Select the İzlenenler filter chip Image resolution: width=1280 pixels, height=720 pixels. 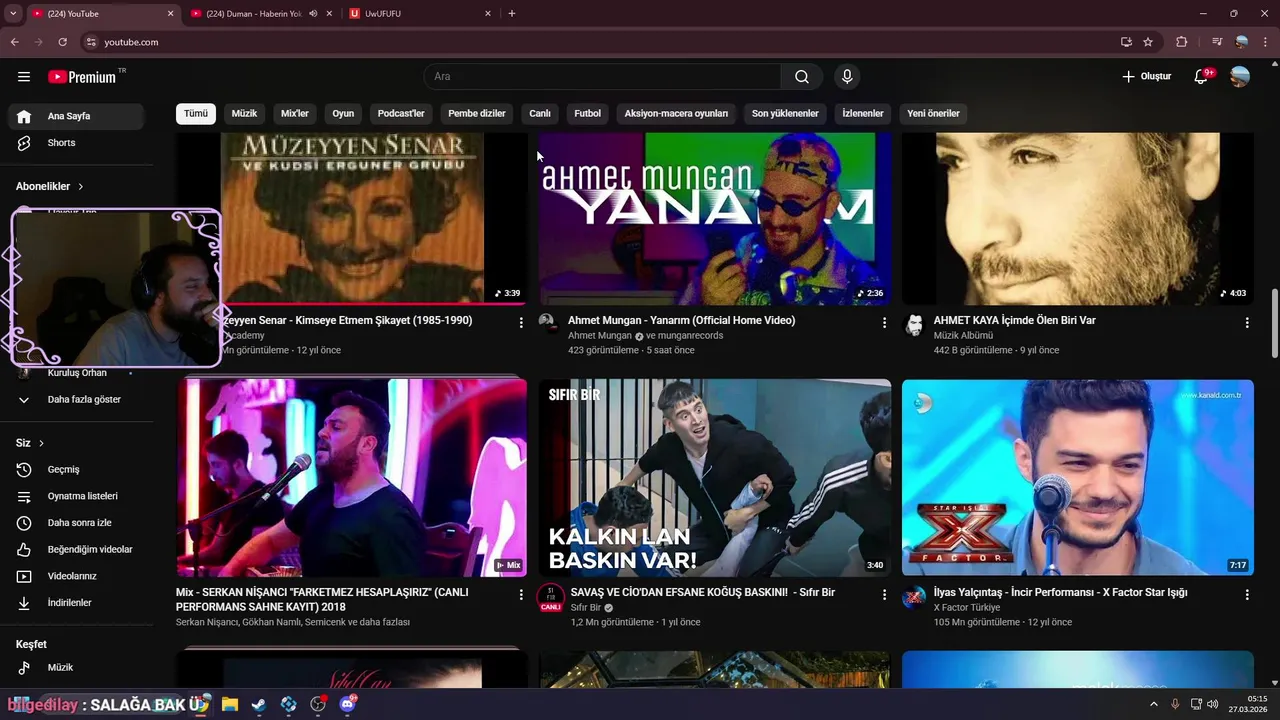click(x=863, y=114)
